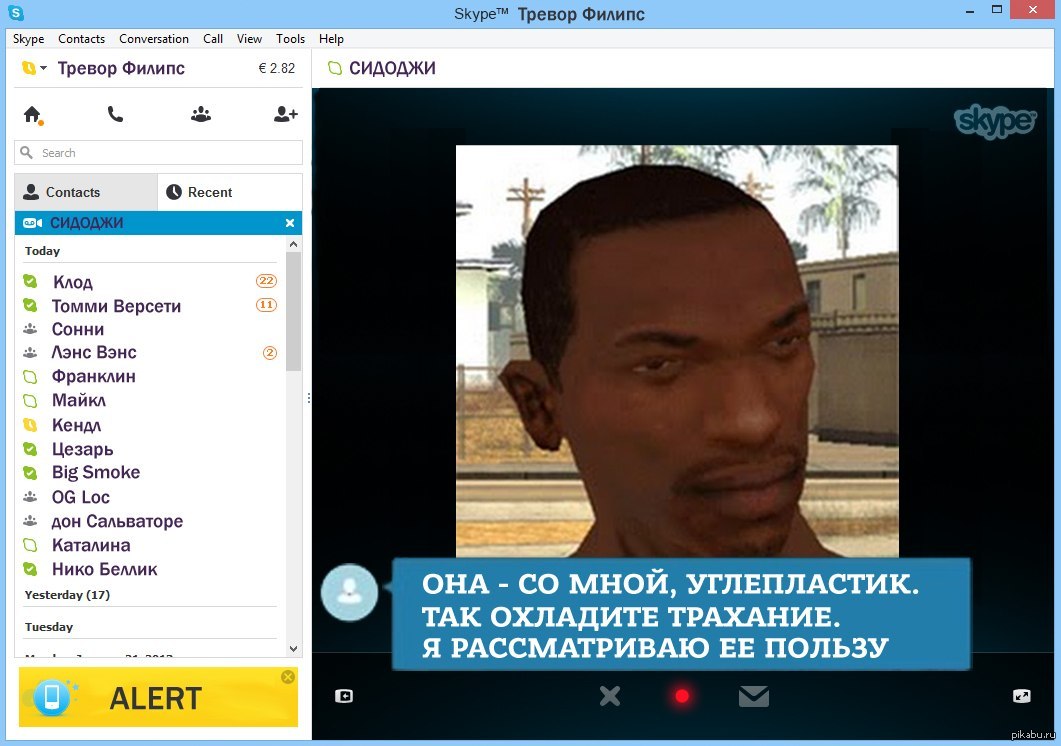
Task: Click the add contact icon
Action: coord(286,114)
